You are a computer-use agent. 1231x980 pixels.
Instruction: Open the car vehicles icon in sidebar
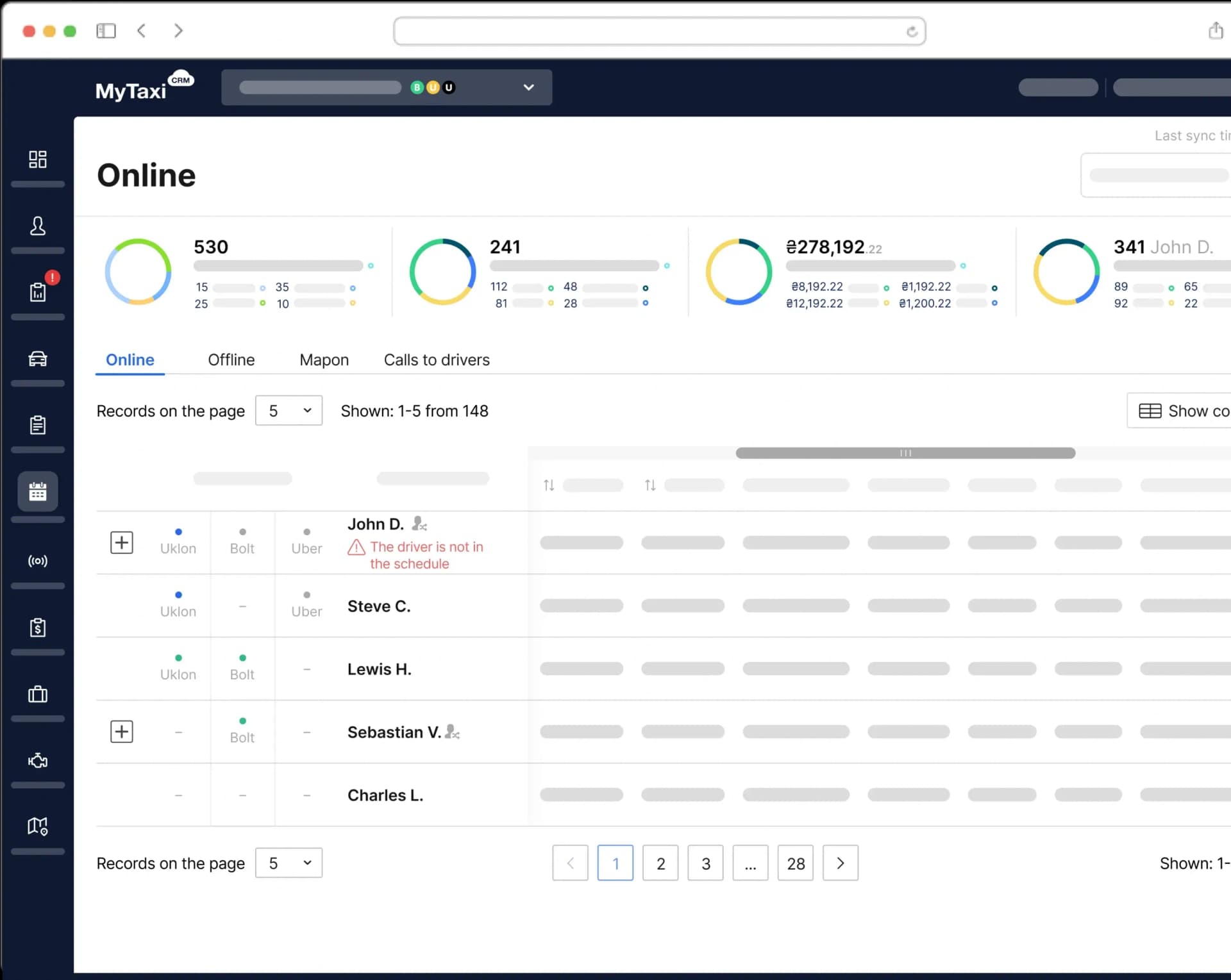(x=38, y=358)
